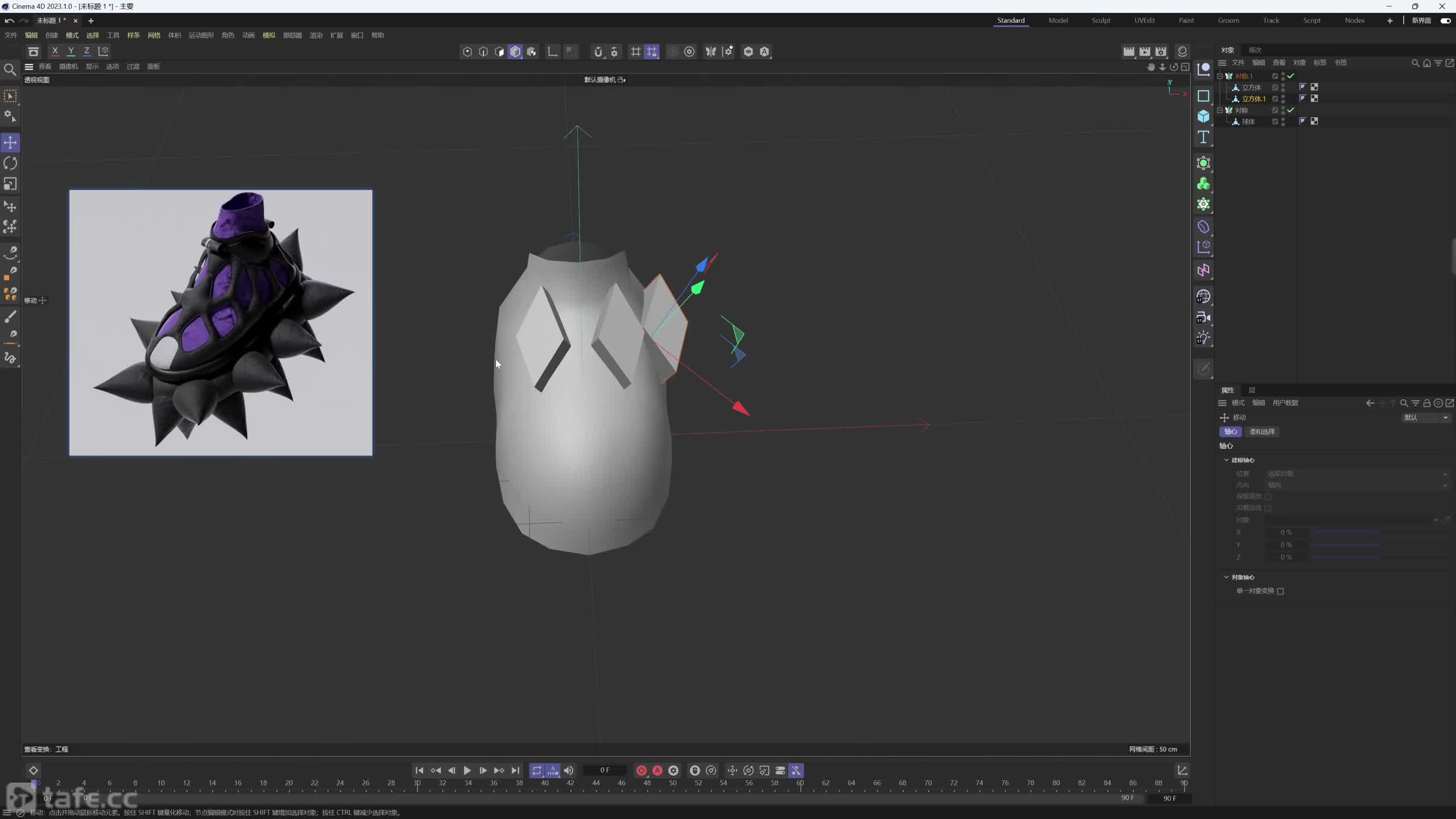
Task: Toggle X axis lock
Action: 55,51
